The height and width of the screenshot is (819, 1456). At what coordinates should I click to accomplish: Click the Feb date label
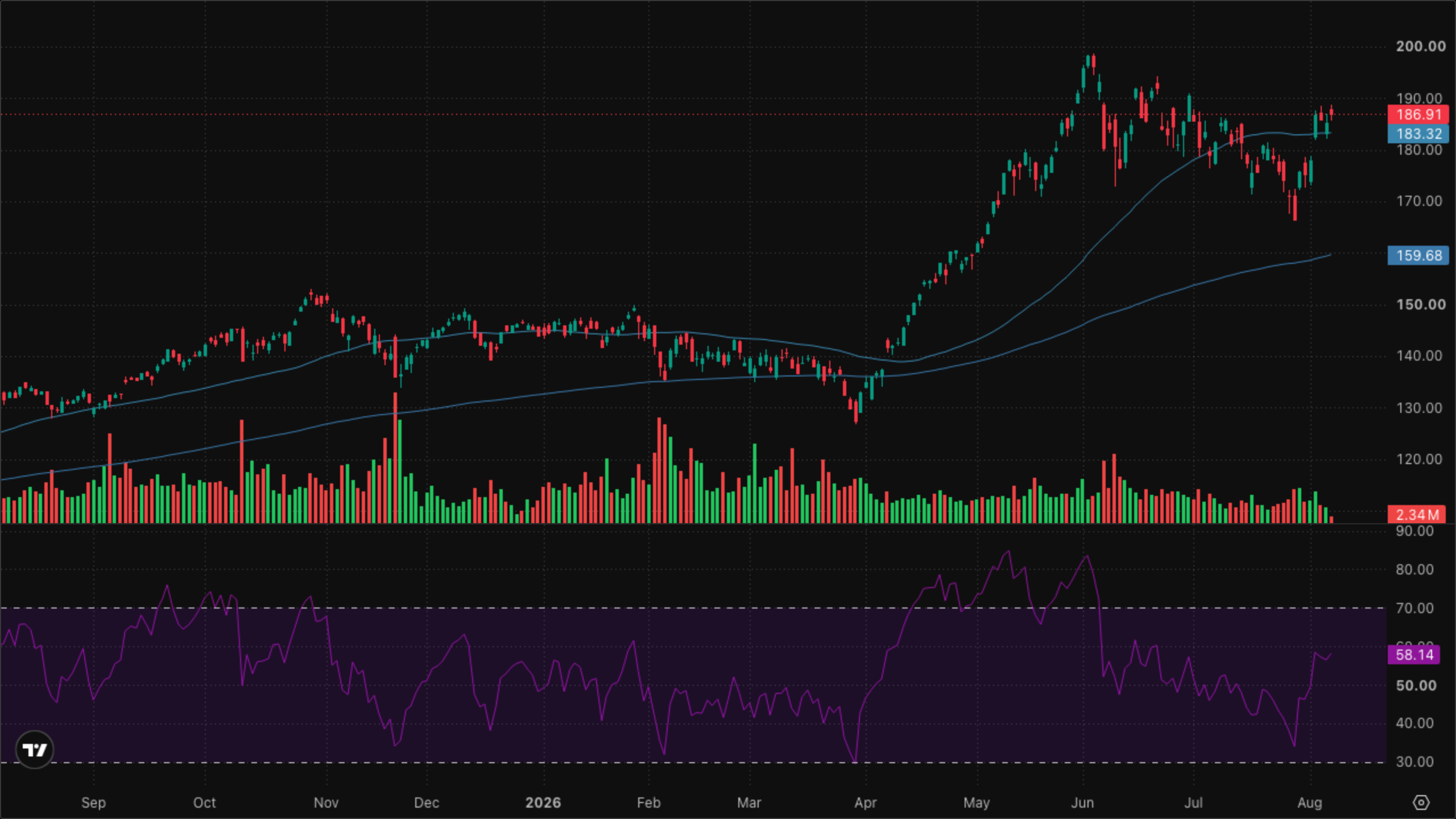648,803
